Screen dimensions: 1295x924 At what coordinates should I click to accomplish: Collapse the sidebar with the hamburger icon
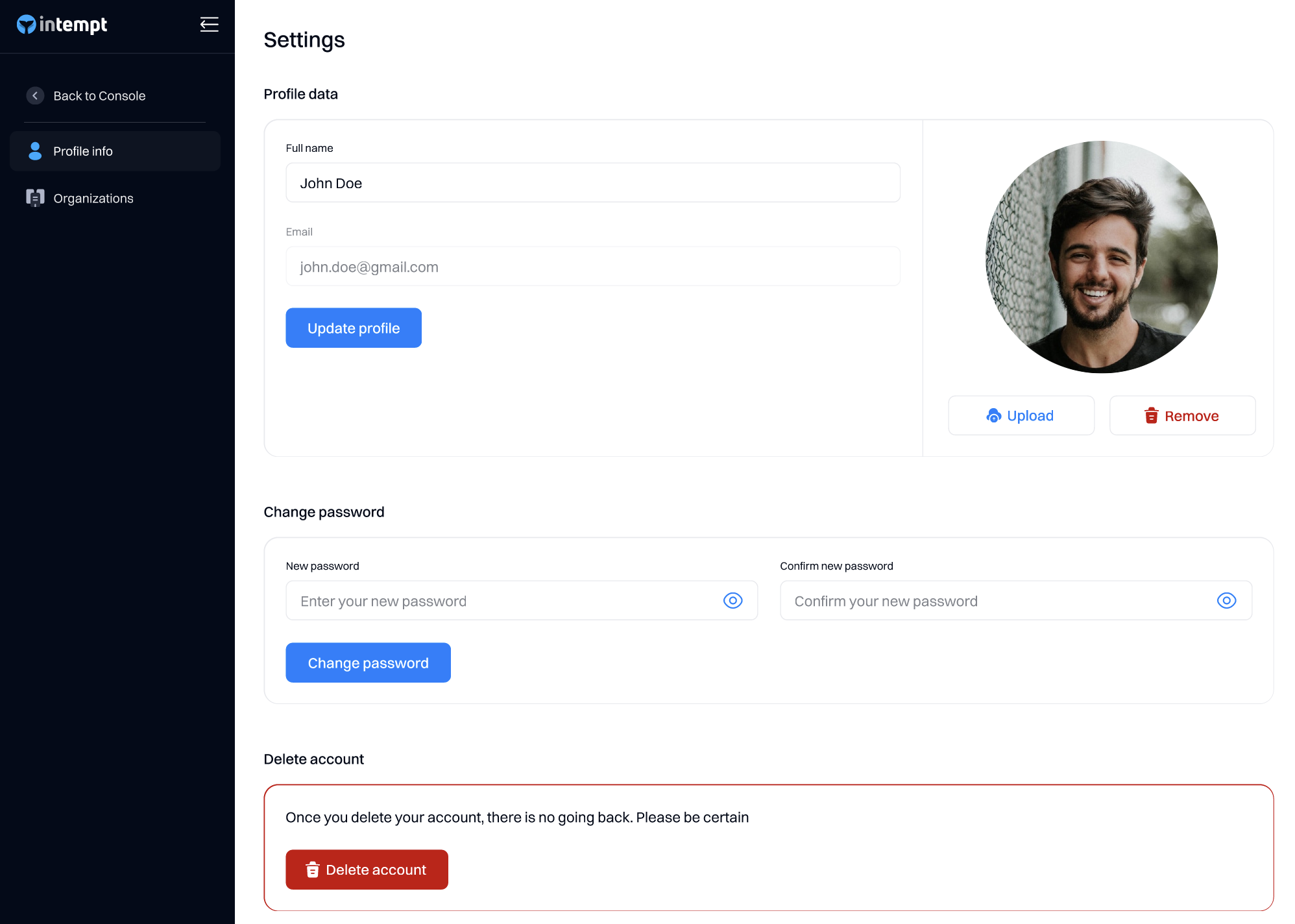point(209,25)
